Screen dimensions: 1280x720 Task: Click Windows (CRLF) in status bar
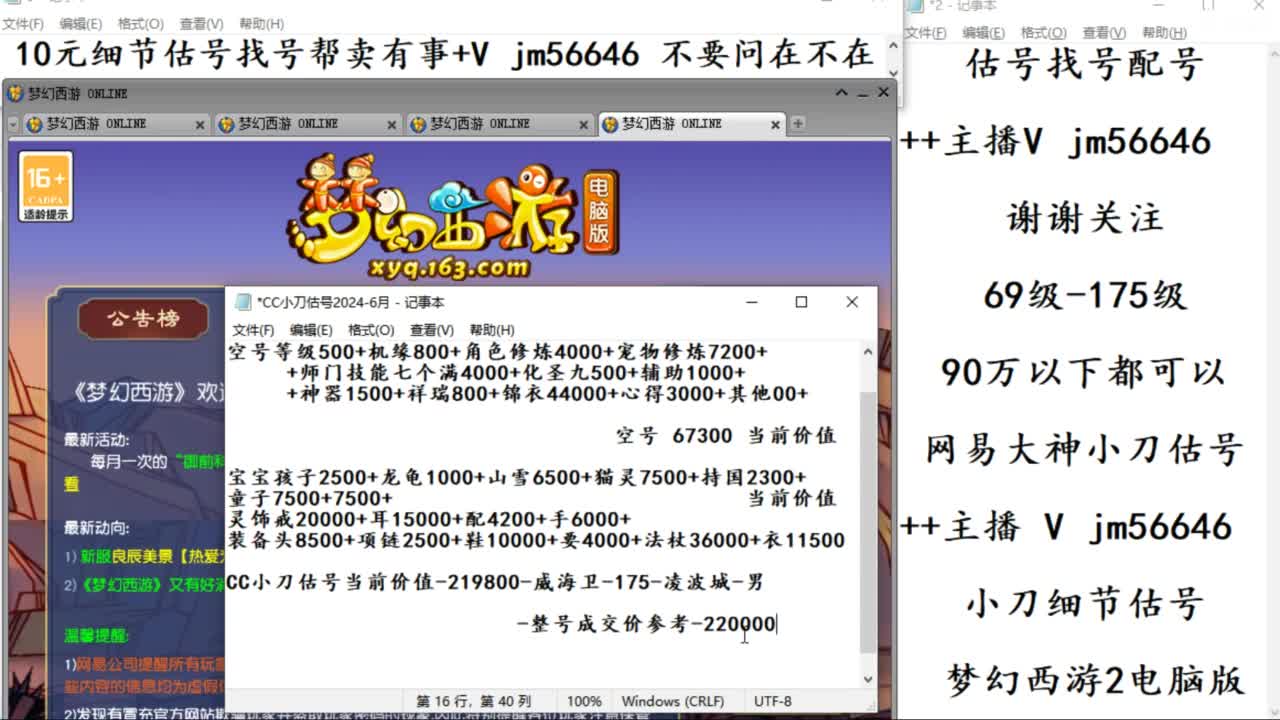click(x=673, y=701)
